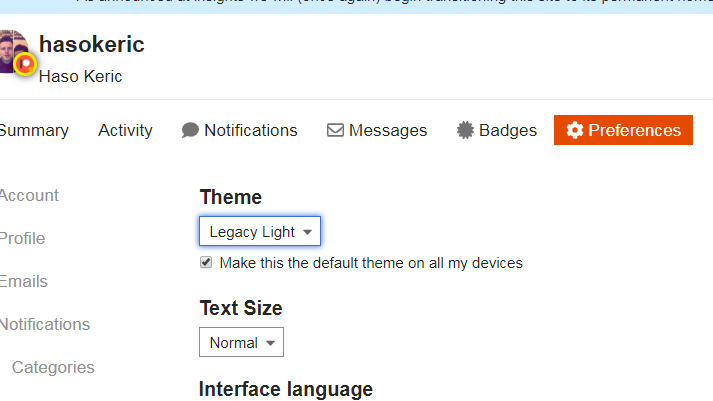Click the Badges certificate icon
Viewport: 713px width, 401px height.
465,131
